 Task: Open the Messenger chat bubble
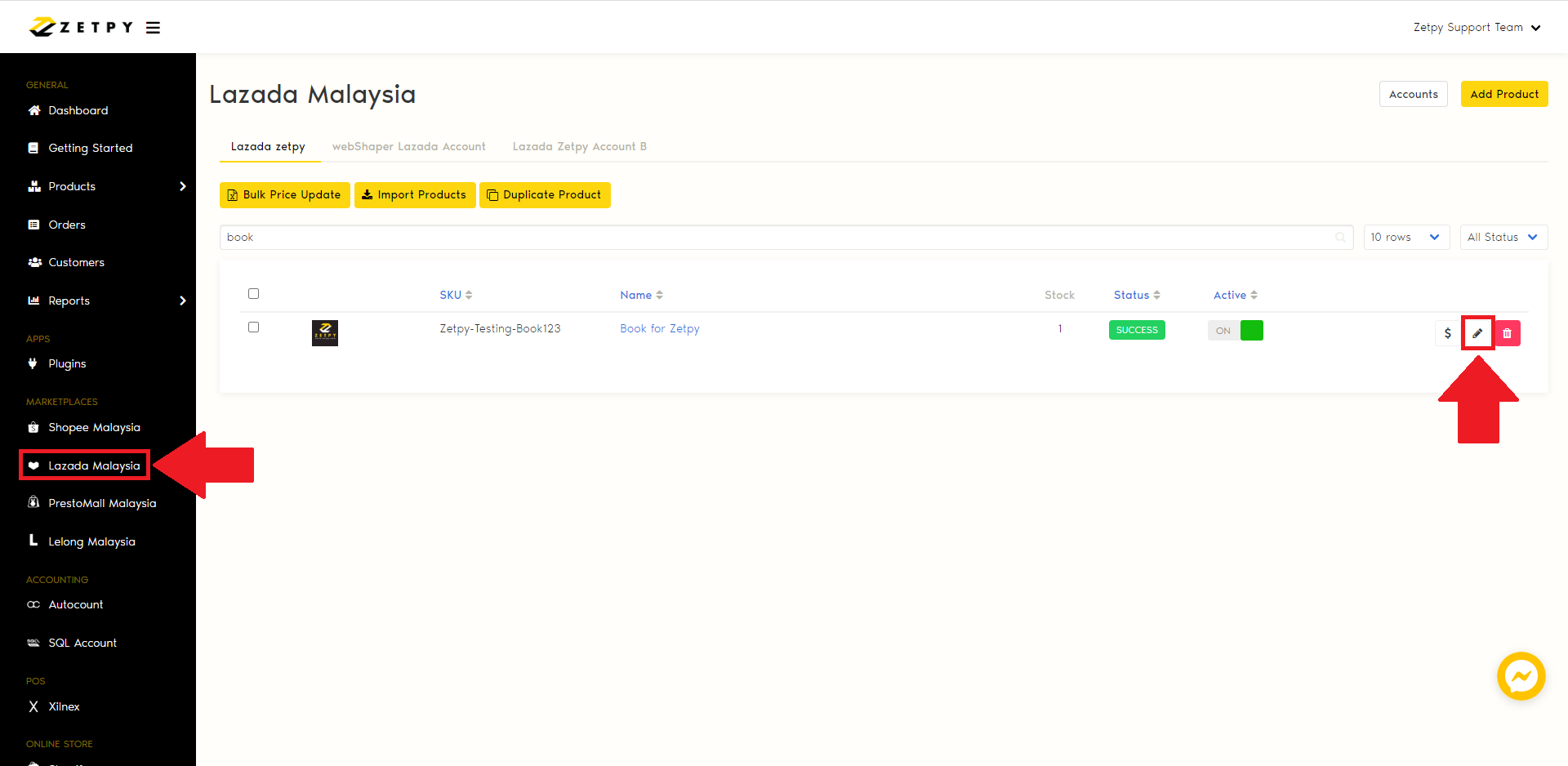[1521, 676]
